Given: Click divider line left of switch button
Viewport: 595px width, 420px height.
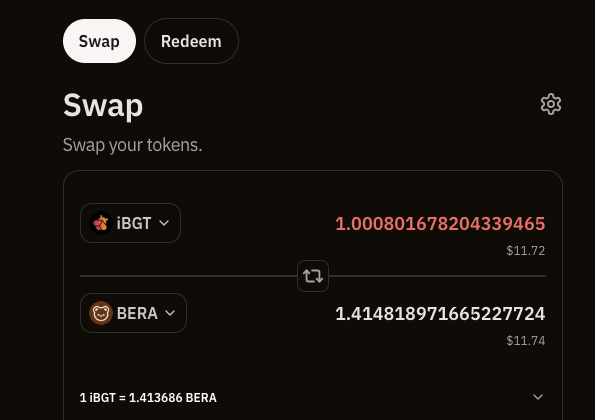Looking at the screenshot, I should tap(189, 276).
